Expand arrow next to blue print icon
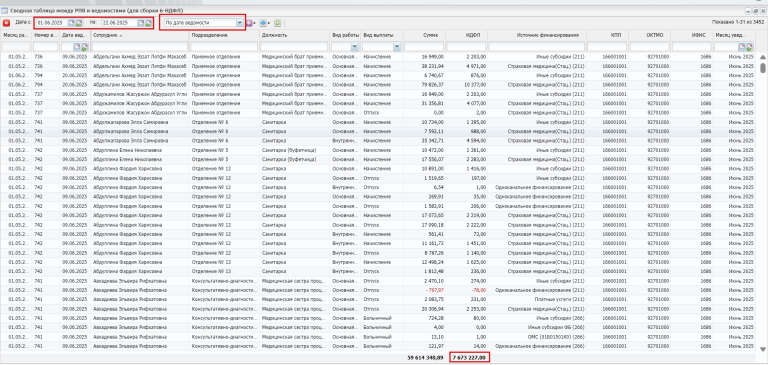Viewport: 768px width, 365px height. point(269,23)
